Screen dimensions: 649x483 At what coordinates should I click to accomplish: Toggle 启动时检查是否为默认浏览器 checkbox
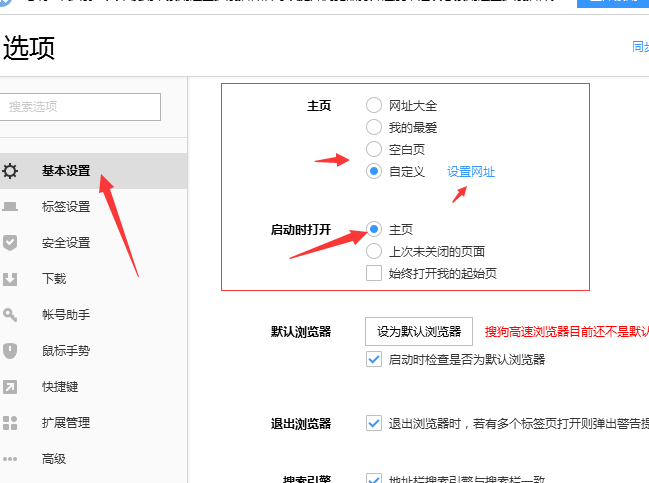click(x=374, y=359)
